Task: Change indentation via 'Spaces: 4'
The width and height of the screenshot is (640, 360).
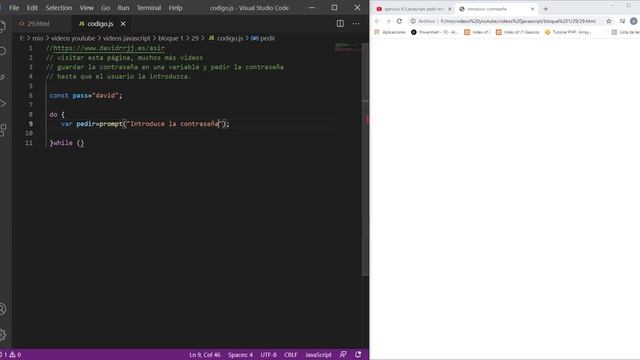Action: click(240, 355)
